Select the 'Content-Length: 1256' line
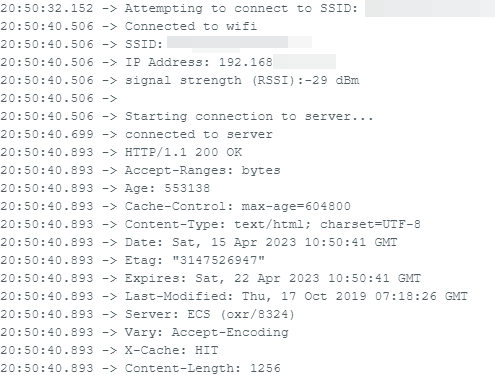 tap(140, 368)
